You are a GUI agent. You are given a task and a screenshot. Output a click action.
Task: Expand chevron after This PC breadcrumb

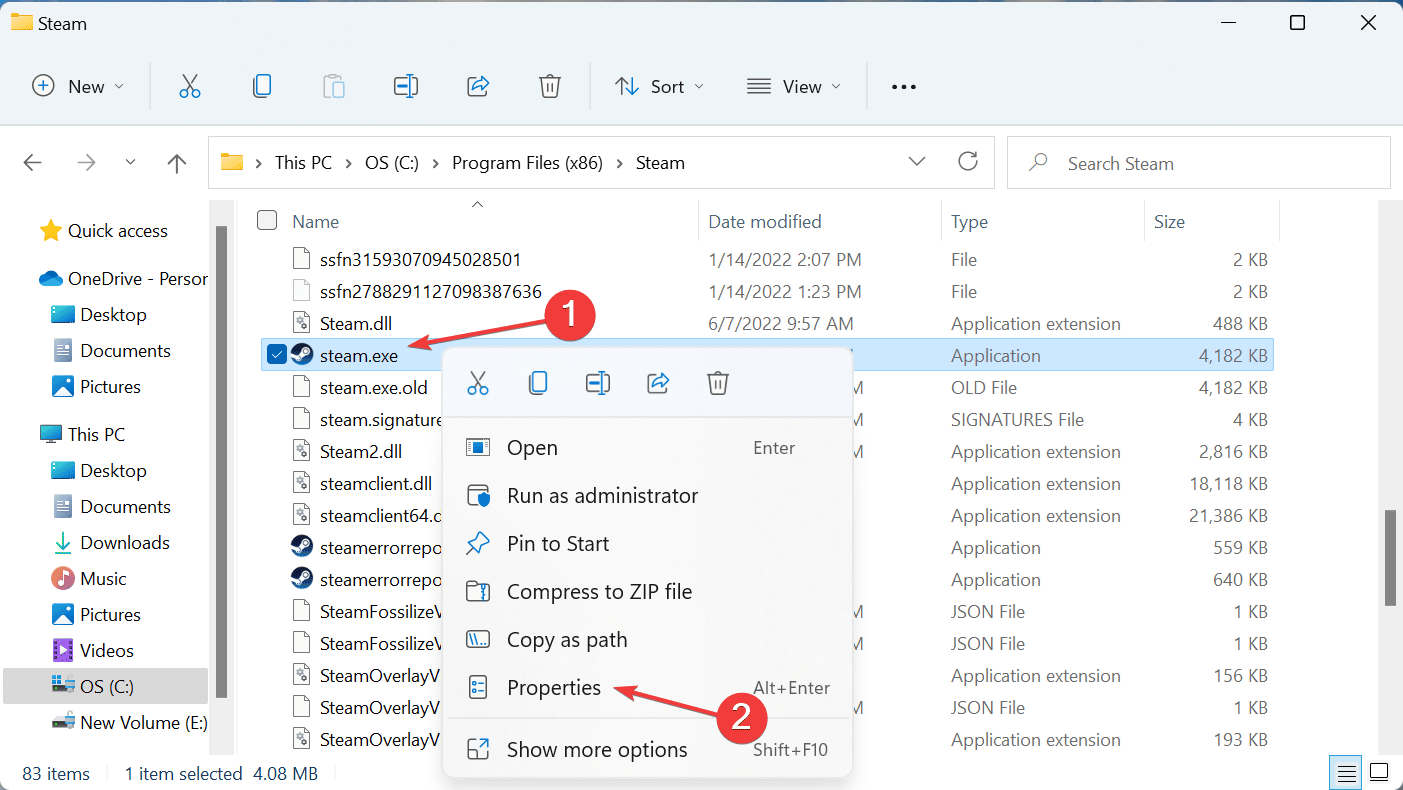(x=347, y=163)
